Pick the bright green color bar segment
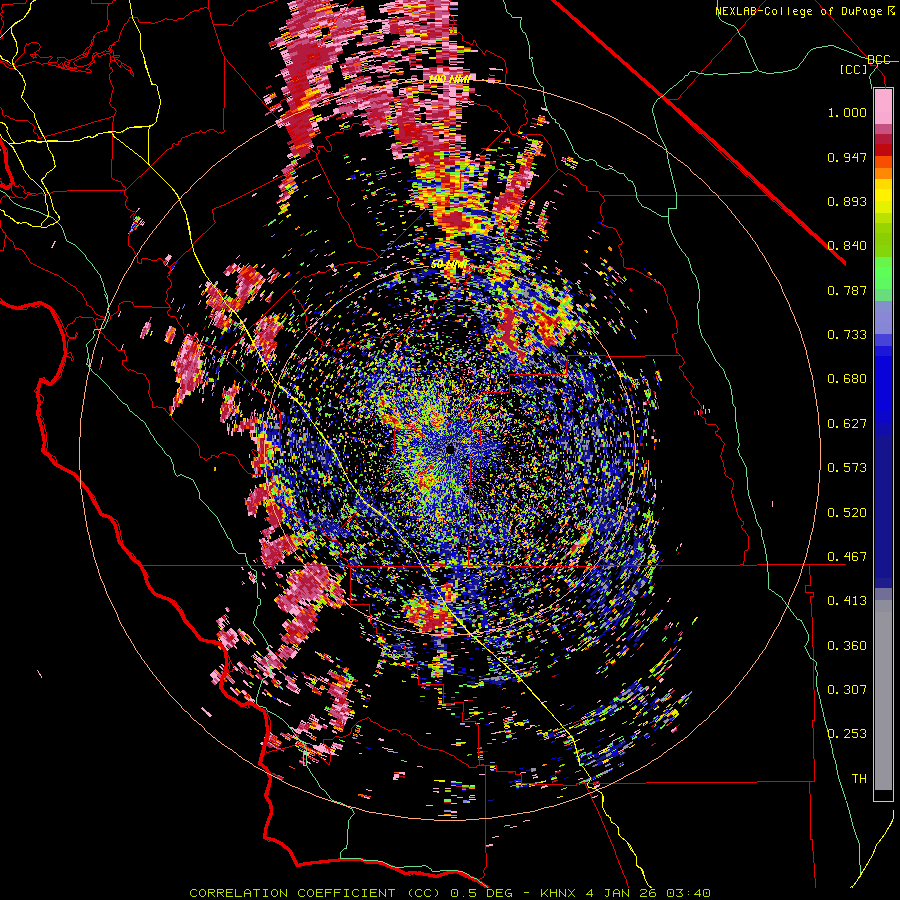The width and height of the screenshot is (900, 900). point(883,273)
